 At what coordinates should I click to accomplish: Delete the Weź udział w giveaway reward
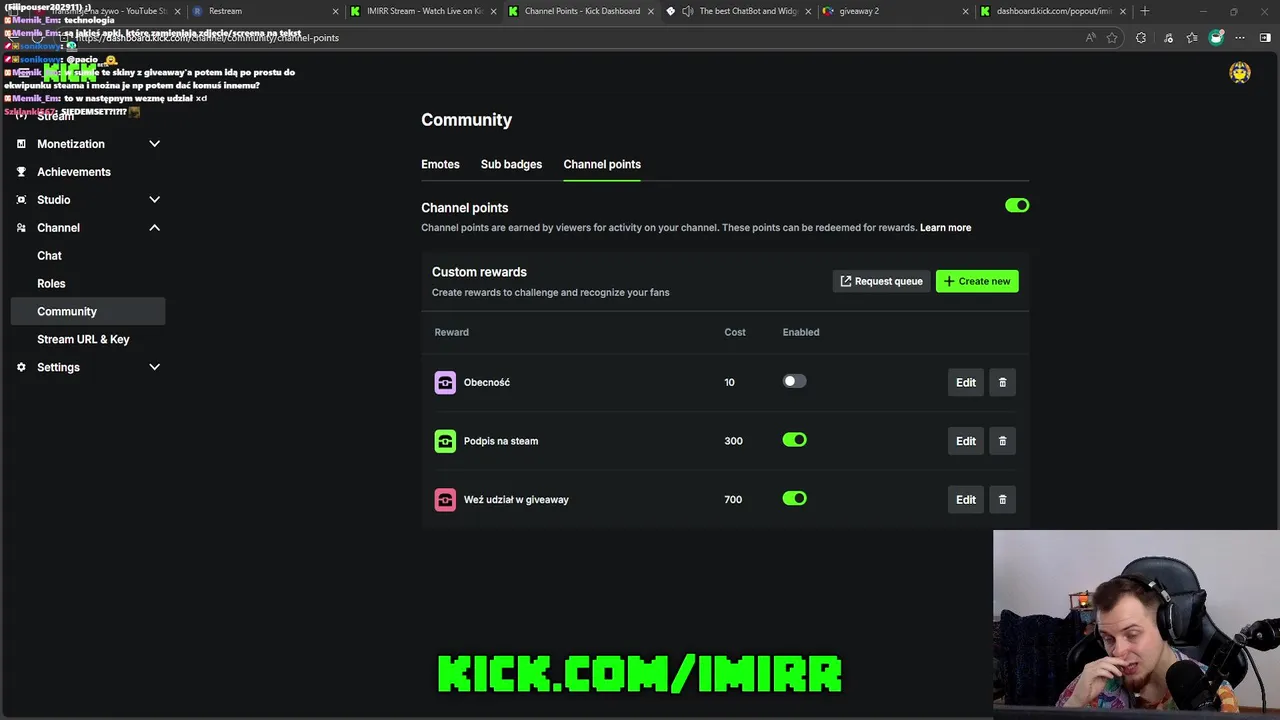(x=1003, y=499)
